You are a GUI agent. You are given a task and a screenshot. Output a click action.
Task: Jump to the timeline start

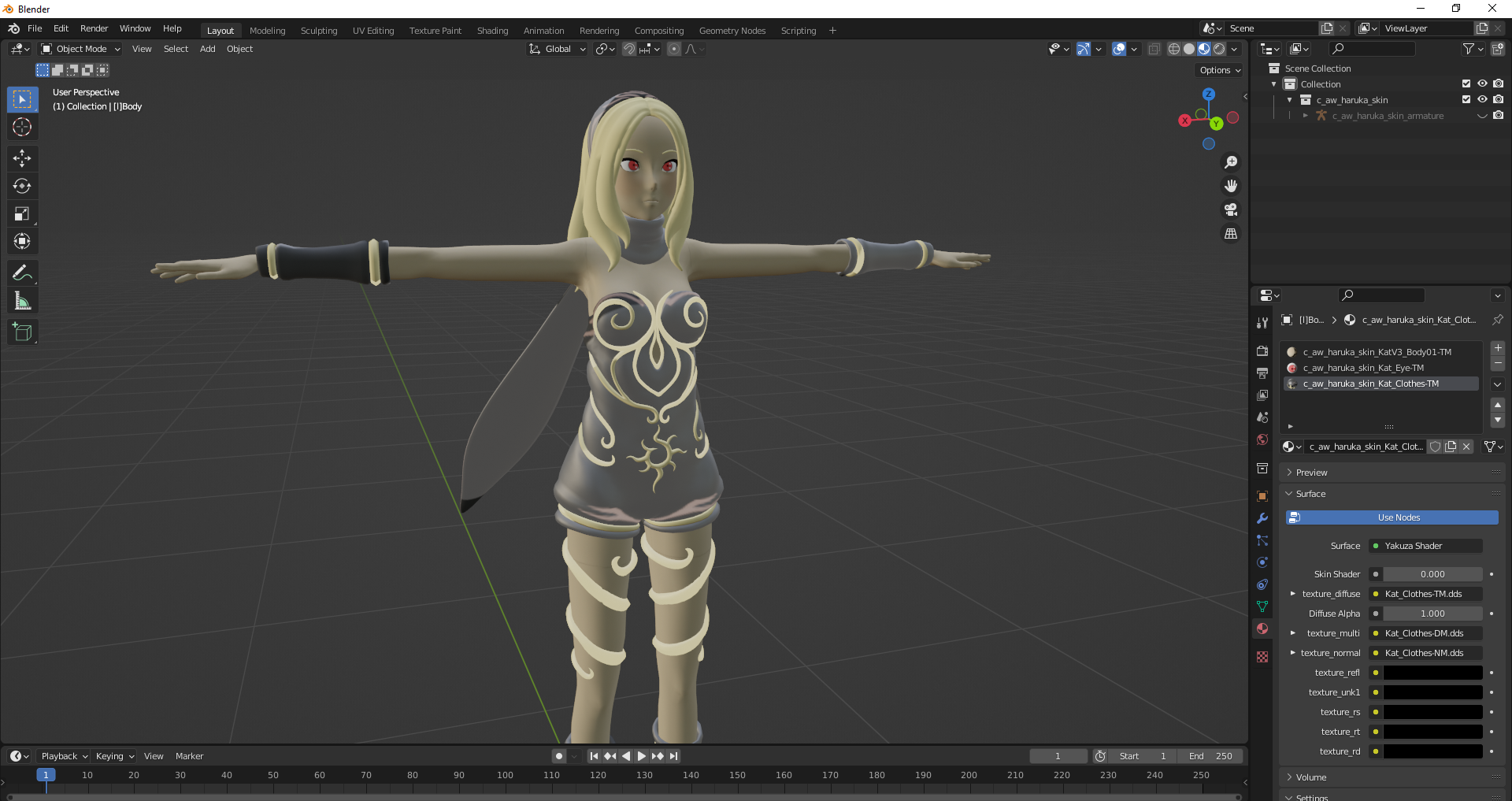pyautogui.click(x=594, y=756)
